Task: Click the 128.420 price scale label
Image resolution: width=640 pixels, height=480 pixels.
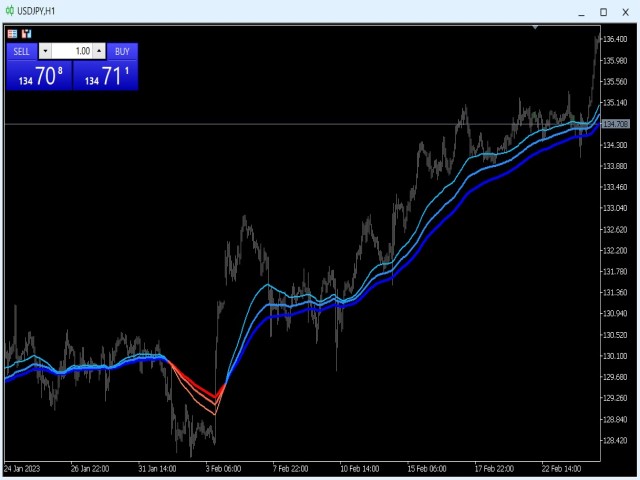Action: point(616,440)
